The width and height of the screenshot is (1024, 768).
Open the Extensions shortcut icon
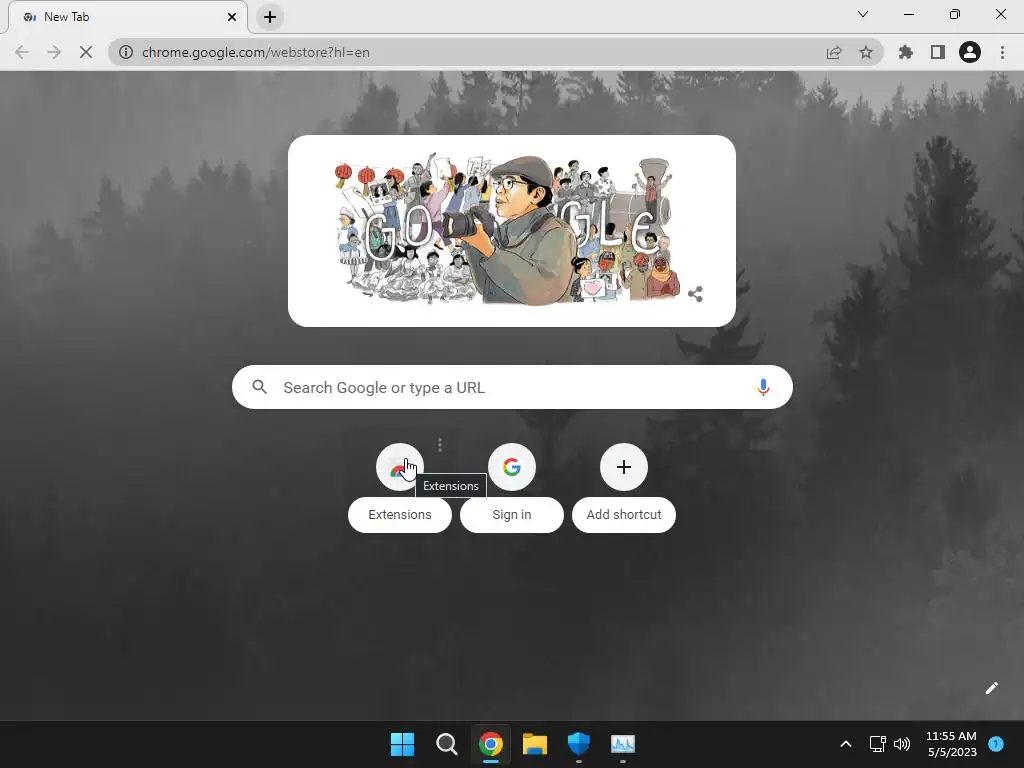(400, 467)
